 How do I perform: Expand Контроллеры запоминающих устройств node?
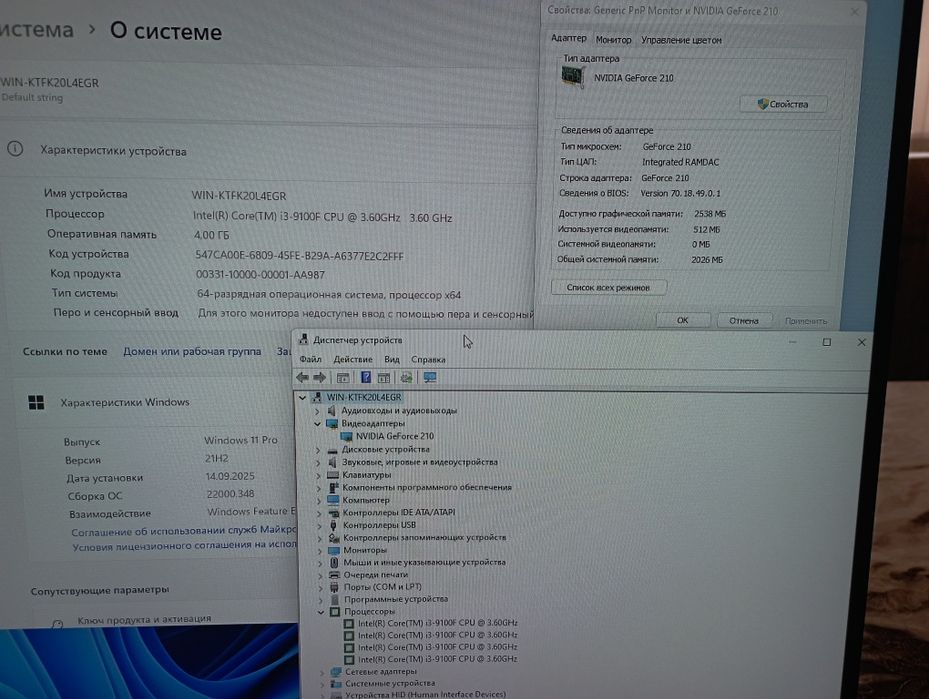(319, 538)
